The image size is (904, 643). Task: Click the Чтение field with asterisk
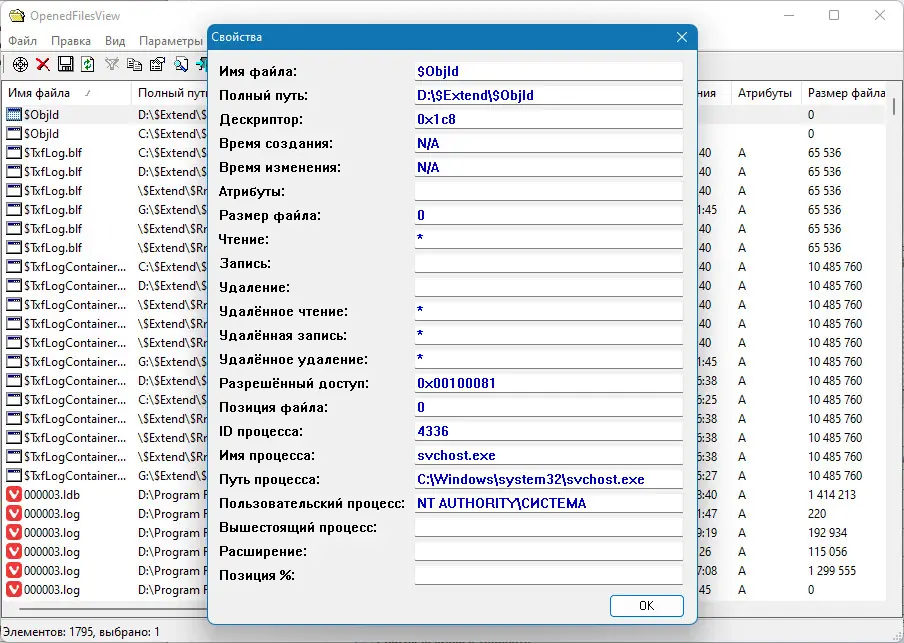pyautogui.click(x=548, y=239)
